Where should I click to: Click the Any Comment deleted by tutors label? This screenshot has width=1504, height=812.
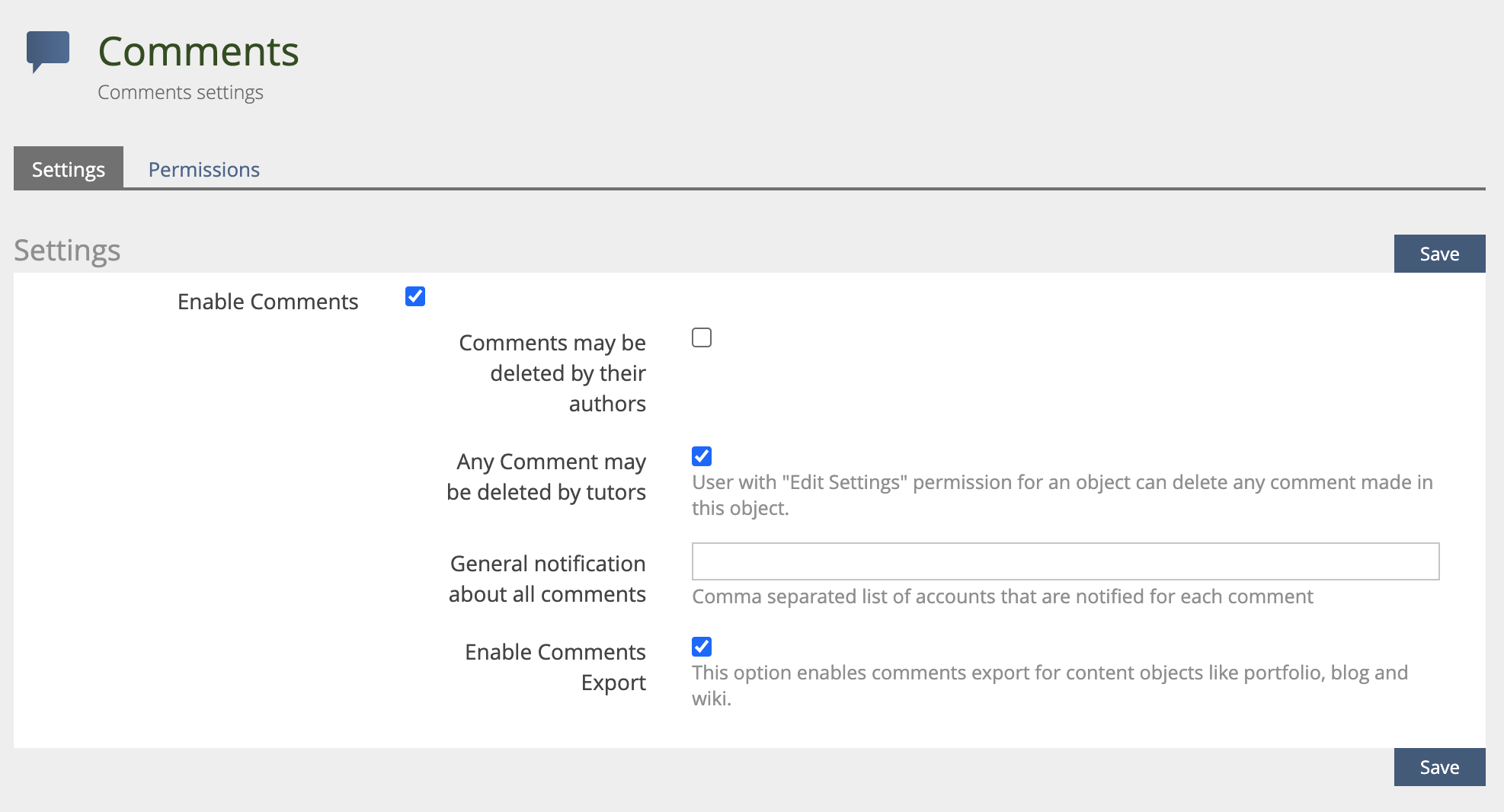546,477
